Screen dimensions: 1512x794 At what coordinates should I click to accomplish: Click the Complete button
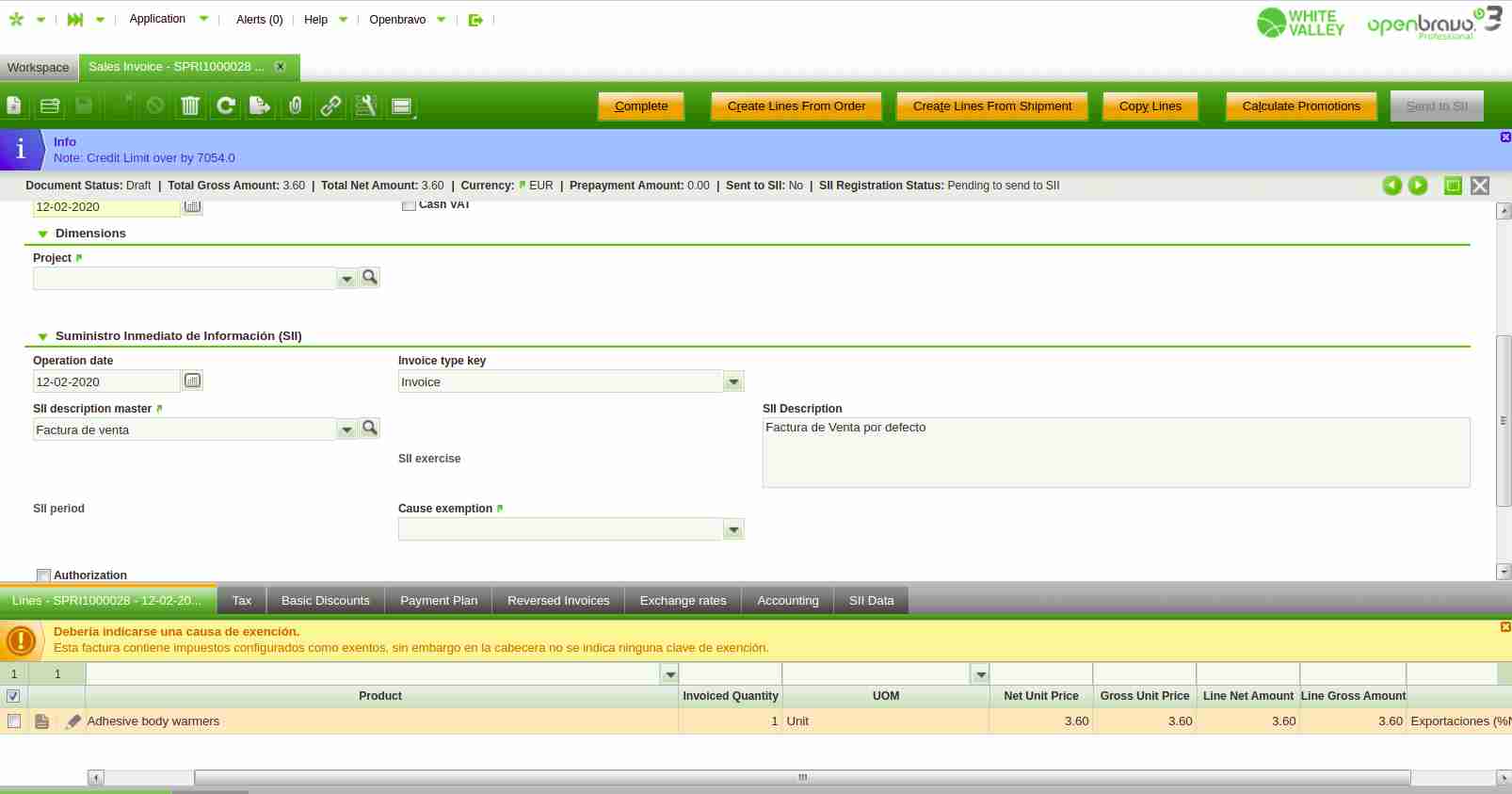(x=641, y=106)
